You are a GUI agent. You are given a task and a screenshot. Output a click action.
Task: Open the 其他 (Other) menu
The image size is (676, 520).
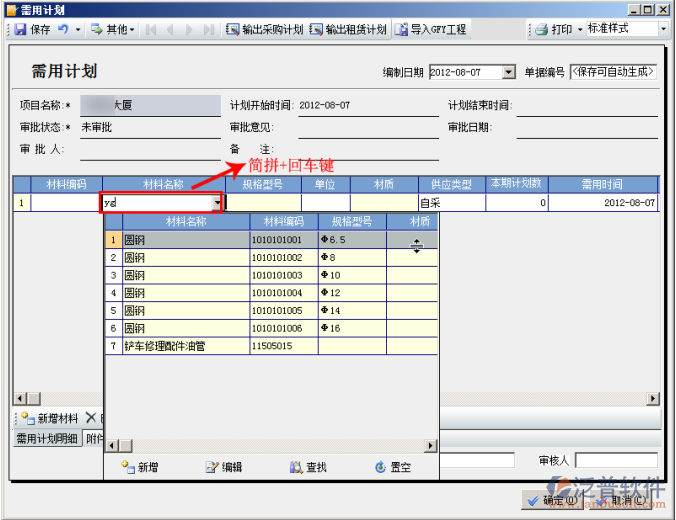[x=113, y=29]
